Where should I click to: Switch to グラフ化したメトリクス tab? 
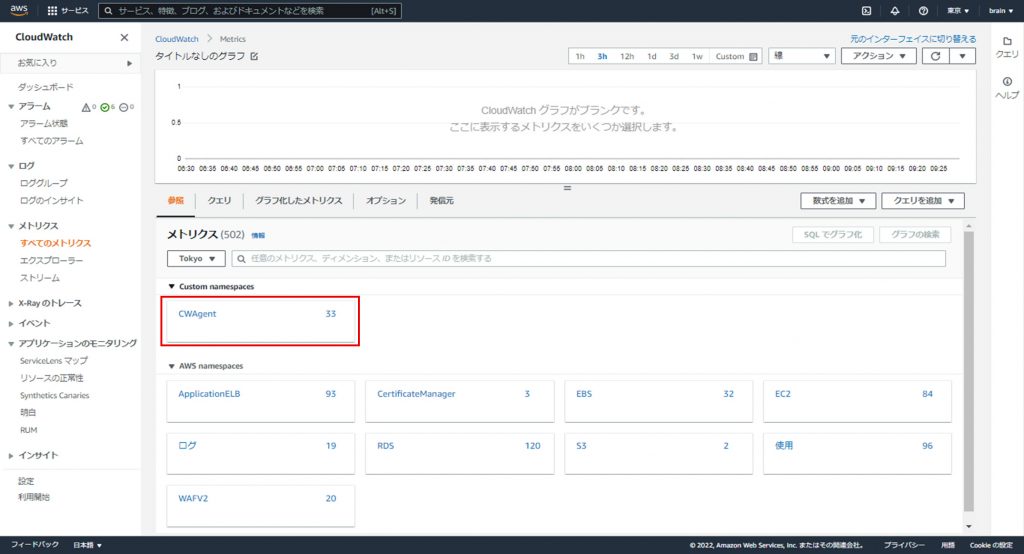coord(298,201)
